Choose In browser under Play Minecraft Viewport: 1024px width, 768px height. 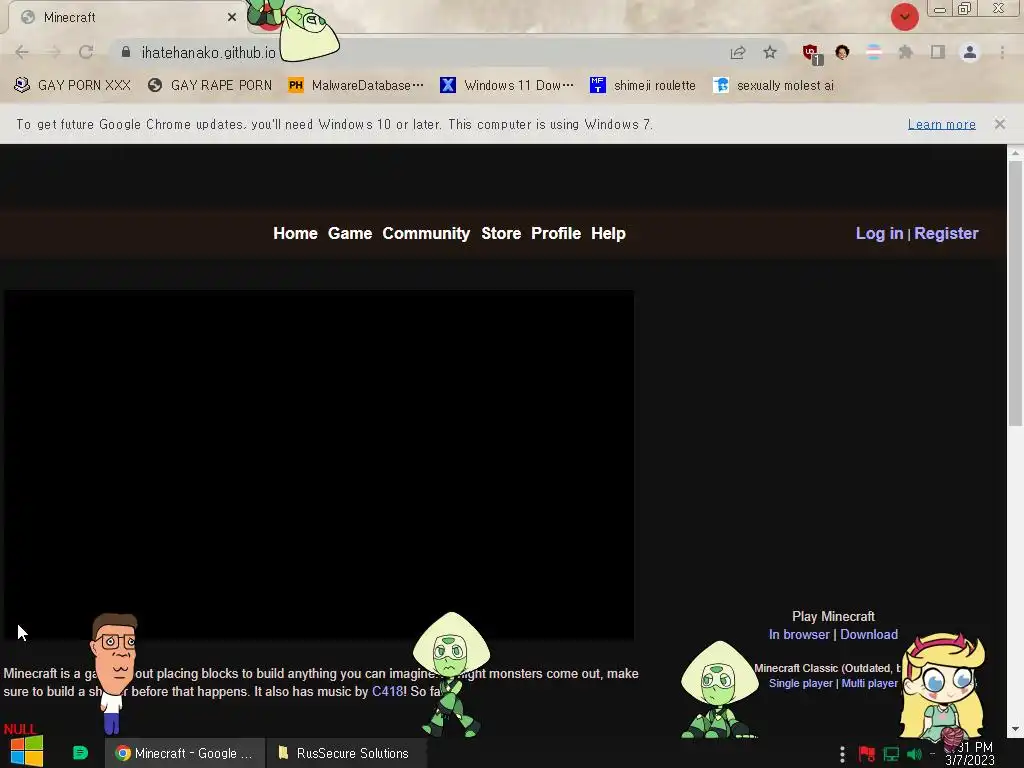point(799,634)
